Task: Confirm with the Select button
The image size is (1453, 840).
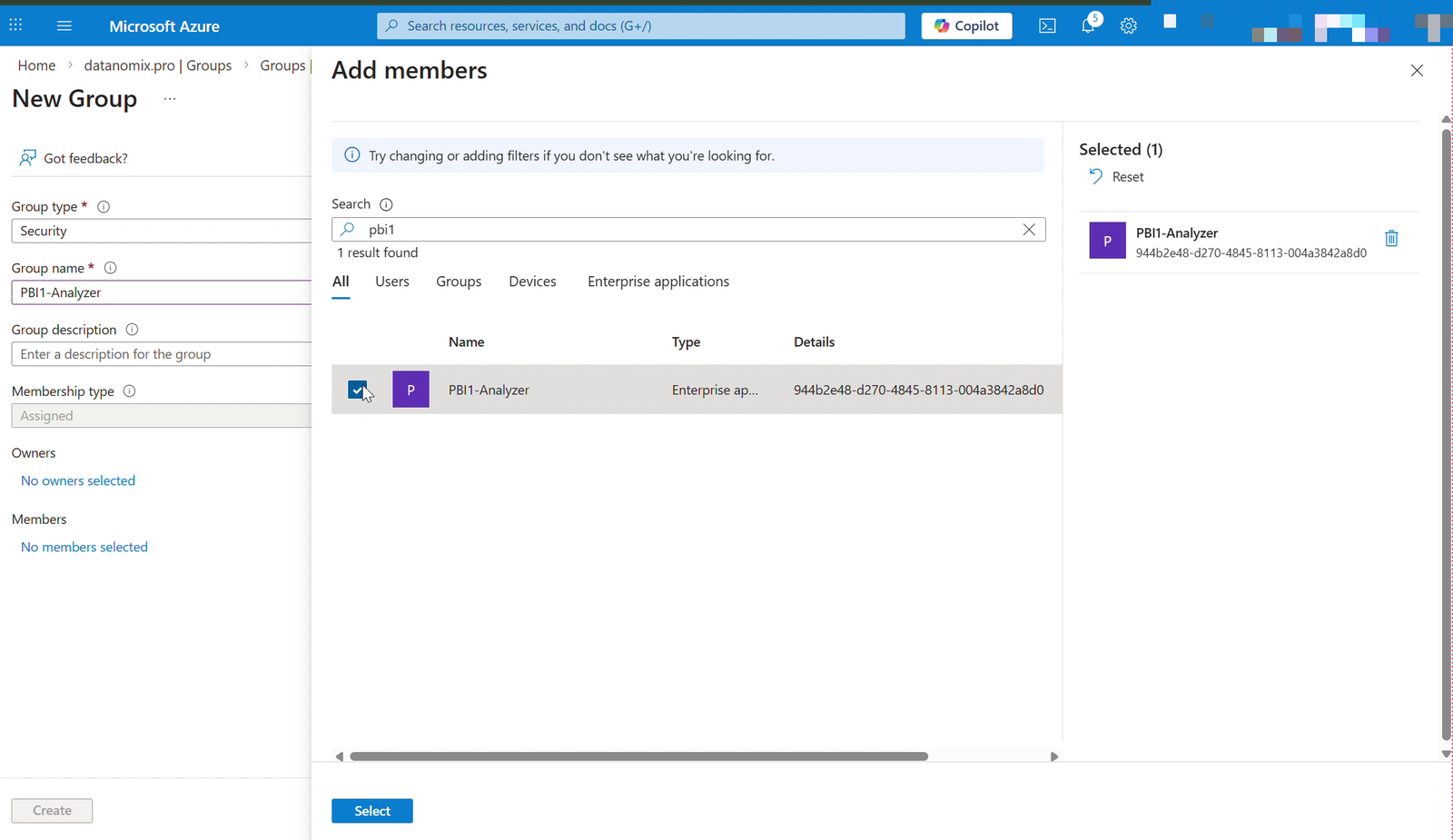Action: (x=372, y=811)
